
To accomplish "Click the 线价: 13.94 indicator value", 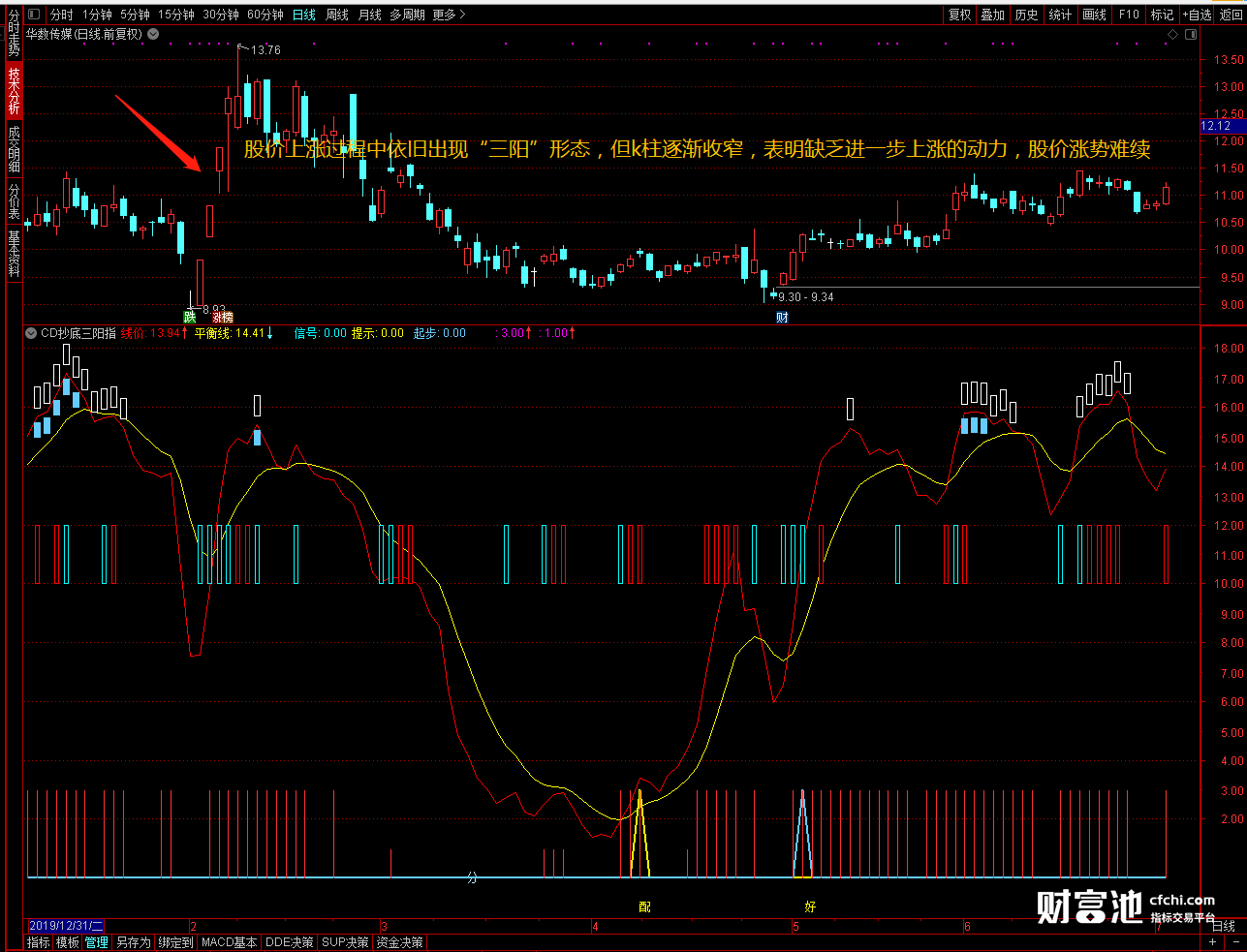I will pos(154,333).
